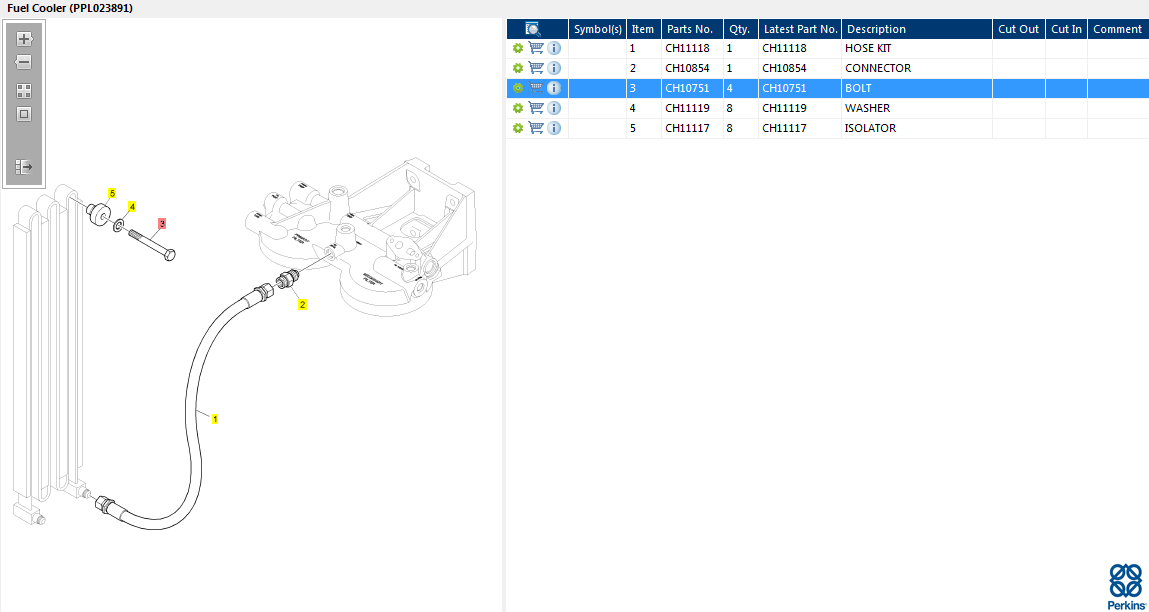
Task: Click green gear icon for HOSE KIT row
Action: click(518, 48)
